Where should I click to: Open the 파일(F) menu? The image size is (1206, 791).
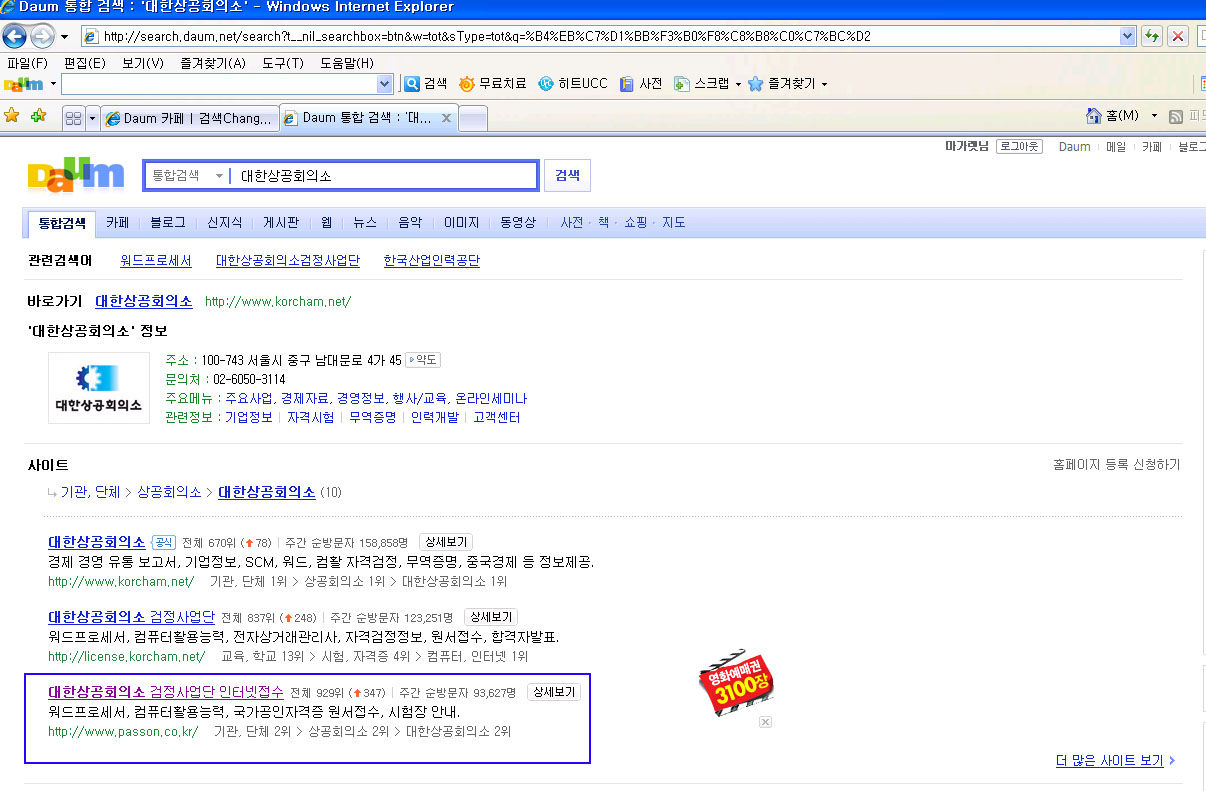point(26,63)
